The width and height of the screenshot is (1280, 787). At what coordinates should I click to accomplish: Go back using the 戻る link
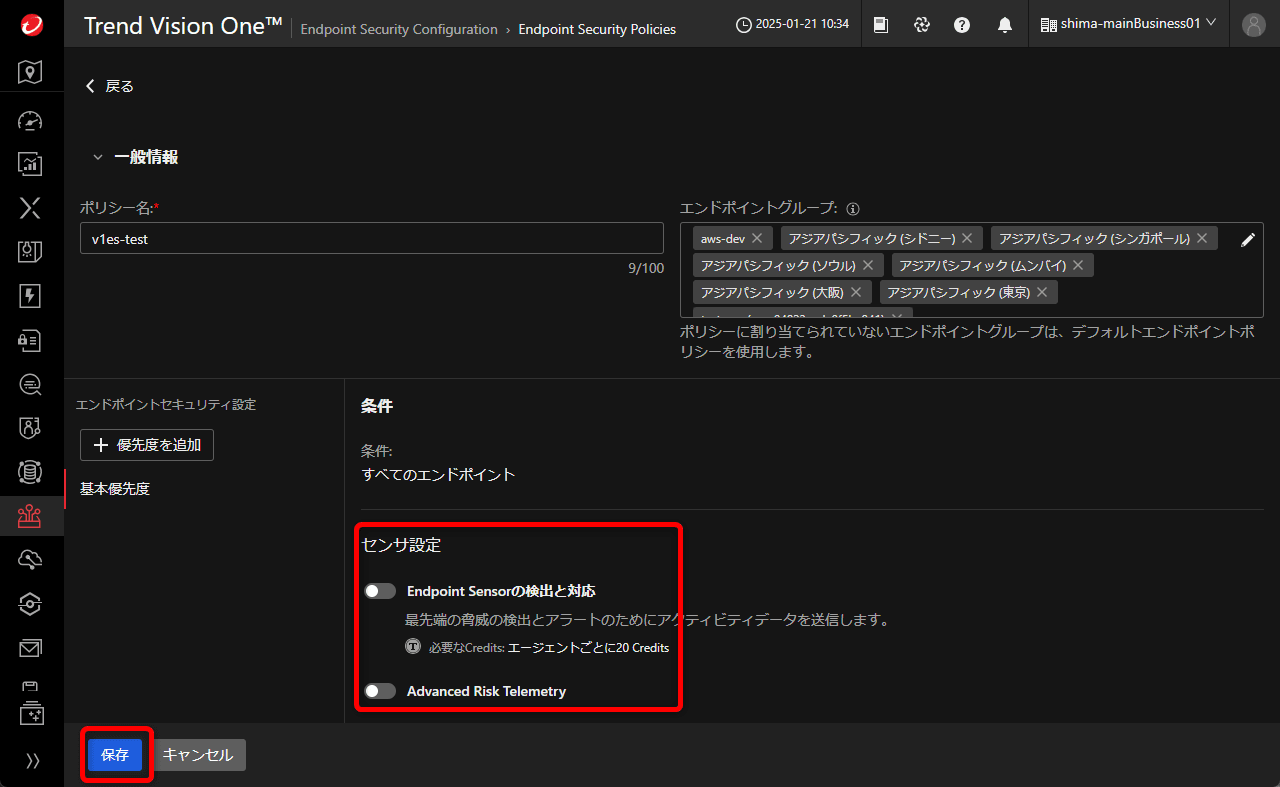[x=110, y=86]
